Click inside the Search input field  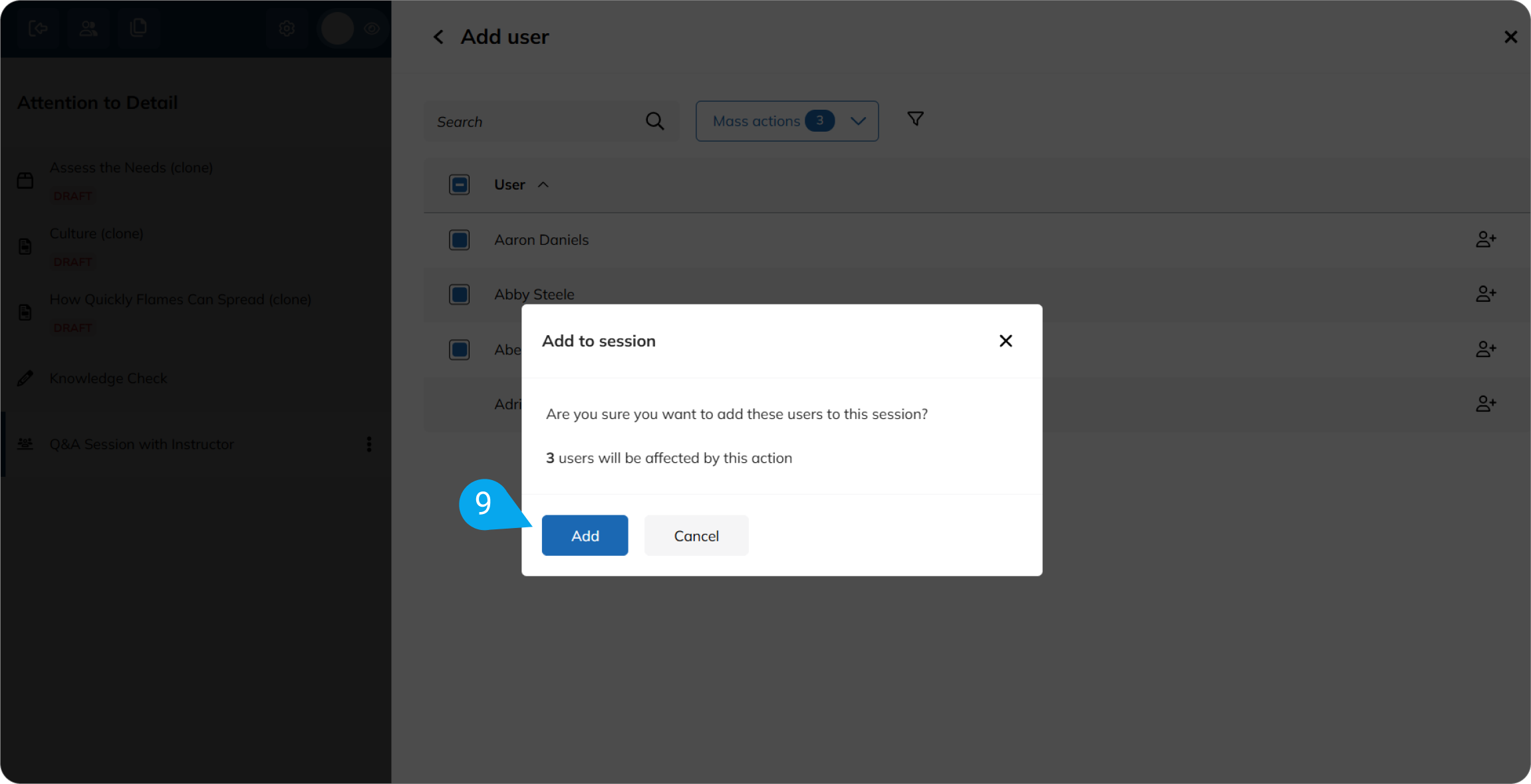click(532, 121)
